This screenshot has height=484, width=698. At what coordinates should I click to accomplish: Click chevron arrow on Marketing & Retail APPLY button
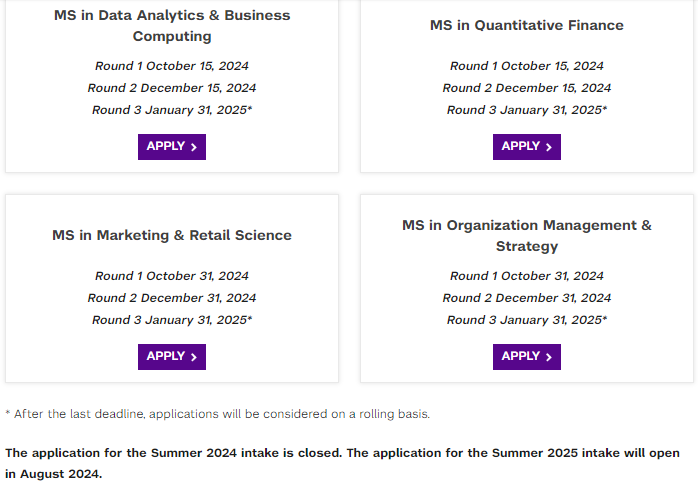194,357
